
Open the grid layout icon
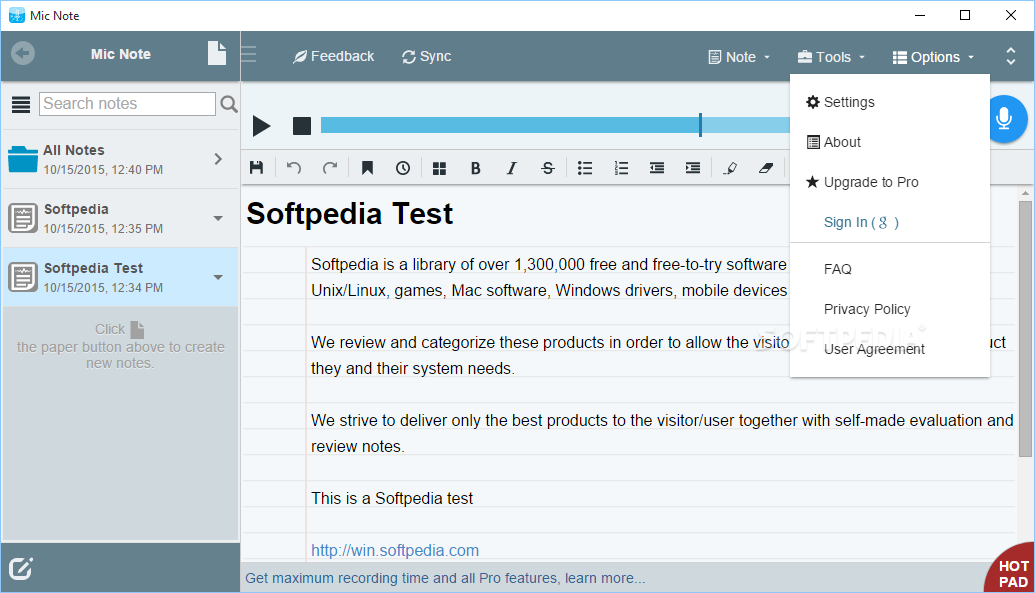pos(439,168)
